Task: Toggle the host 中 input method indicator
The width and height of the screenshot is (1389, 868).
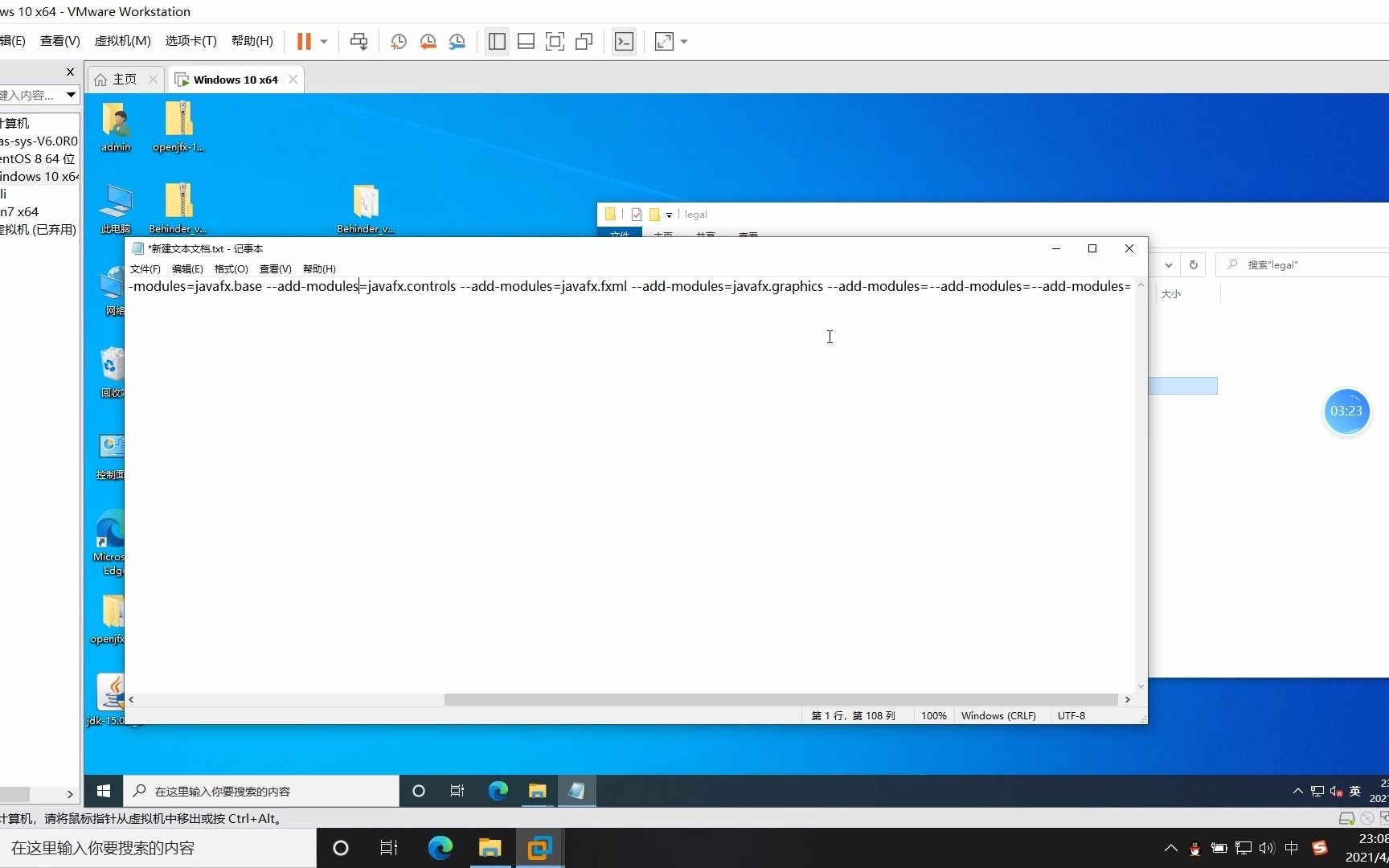Action: coord(1291,848)
